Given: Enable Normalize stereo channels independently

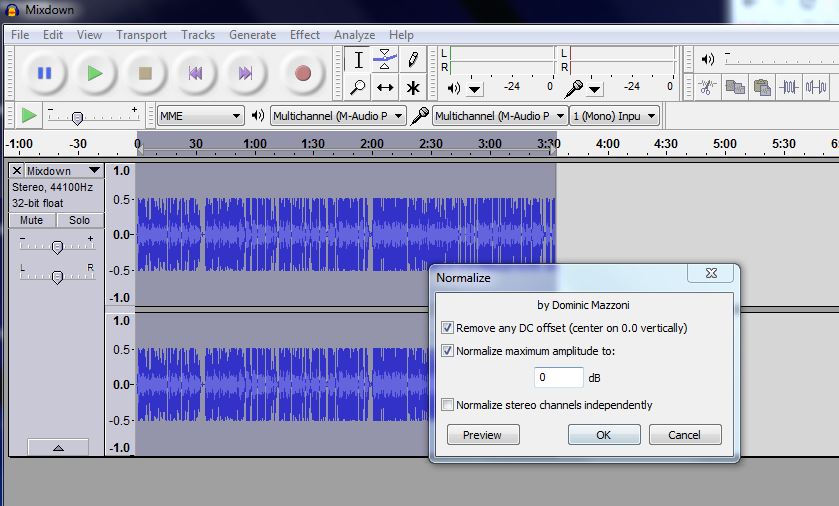Looking at the screenshot, I should point(447,404).
